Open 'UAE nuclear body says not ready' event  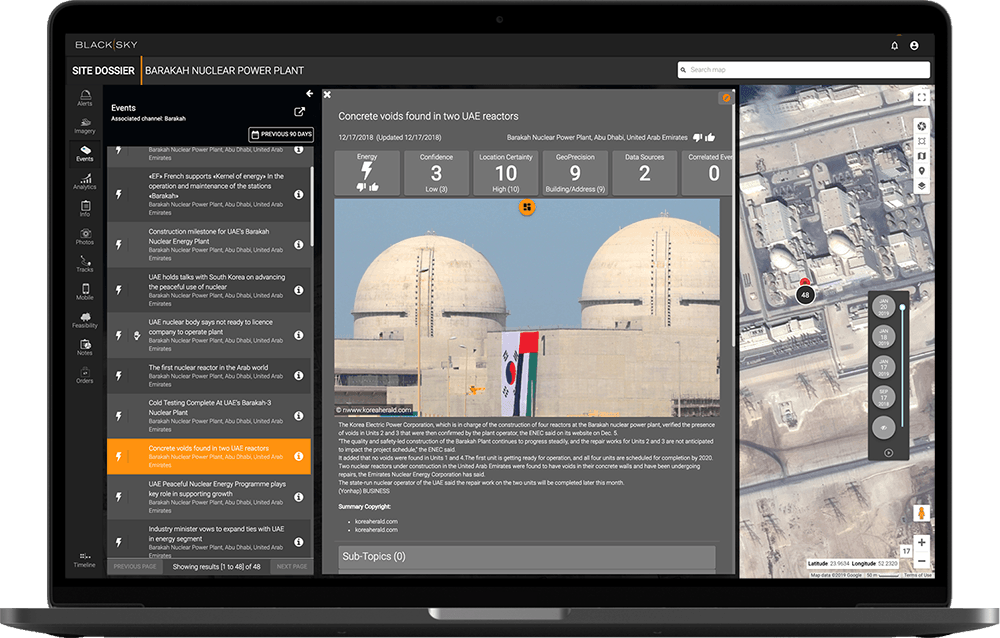coord(209,335)
